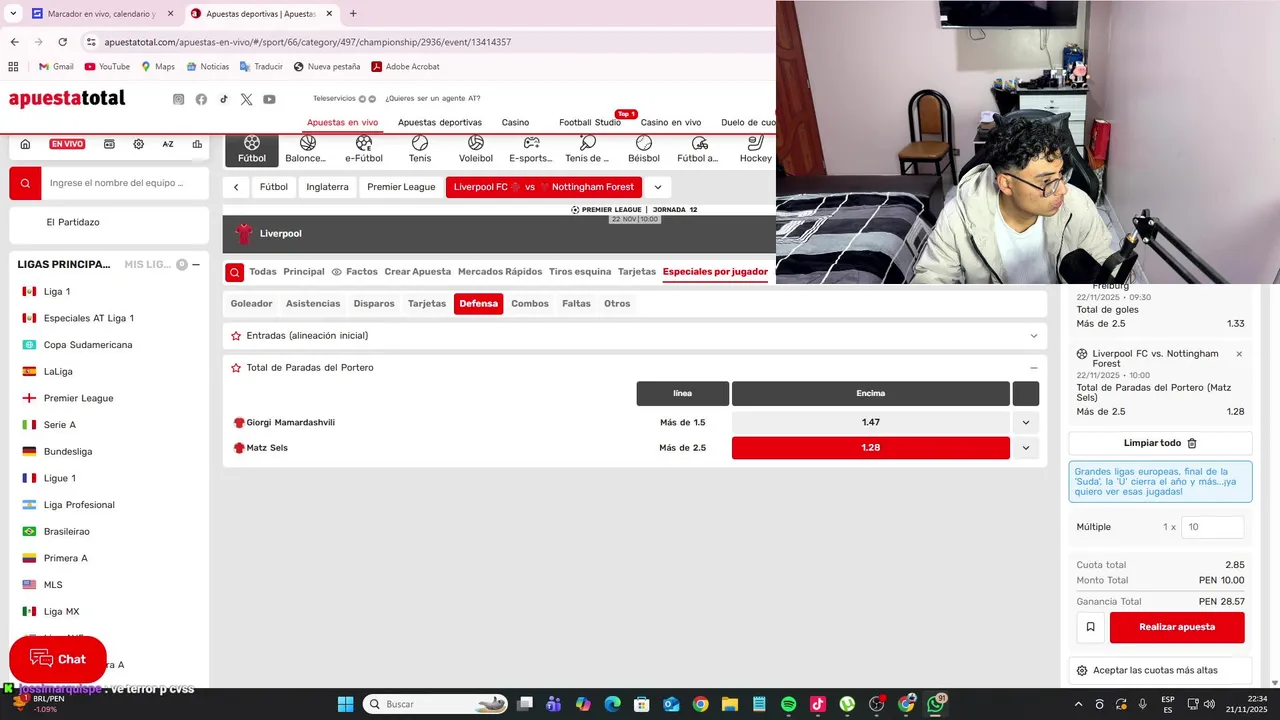This screenshot has width=1280, height=720.
Task: Expand more lines for Matz Sels
Action: pyautogui.click(x=1026, y=448)
